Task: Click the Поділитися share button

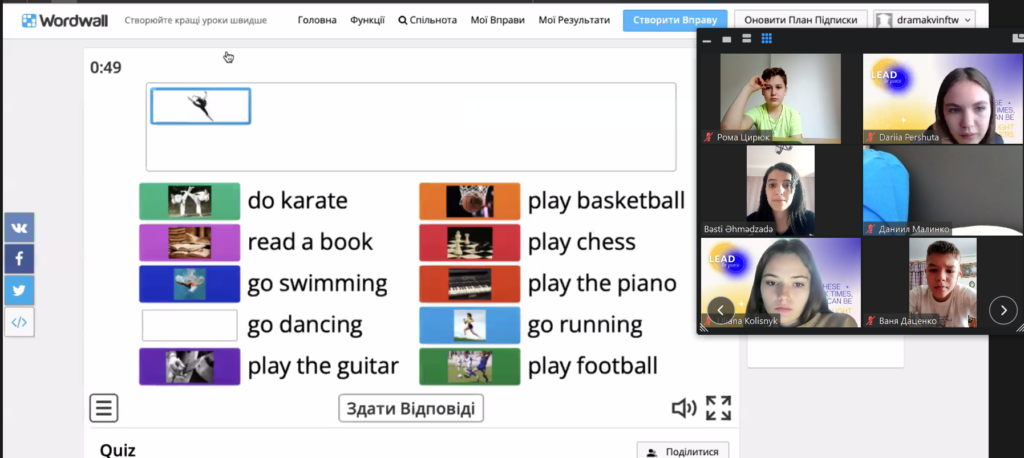Action: 683,452
